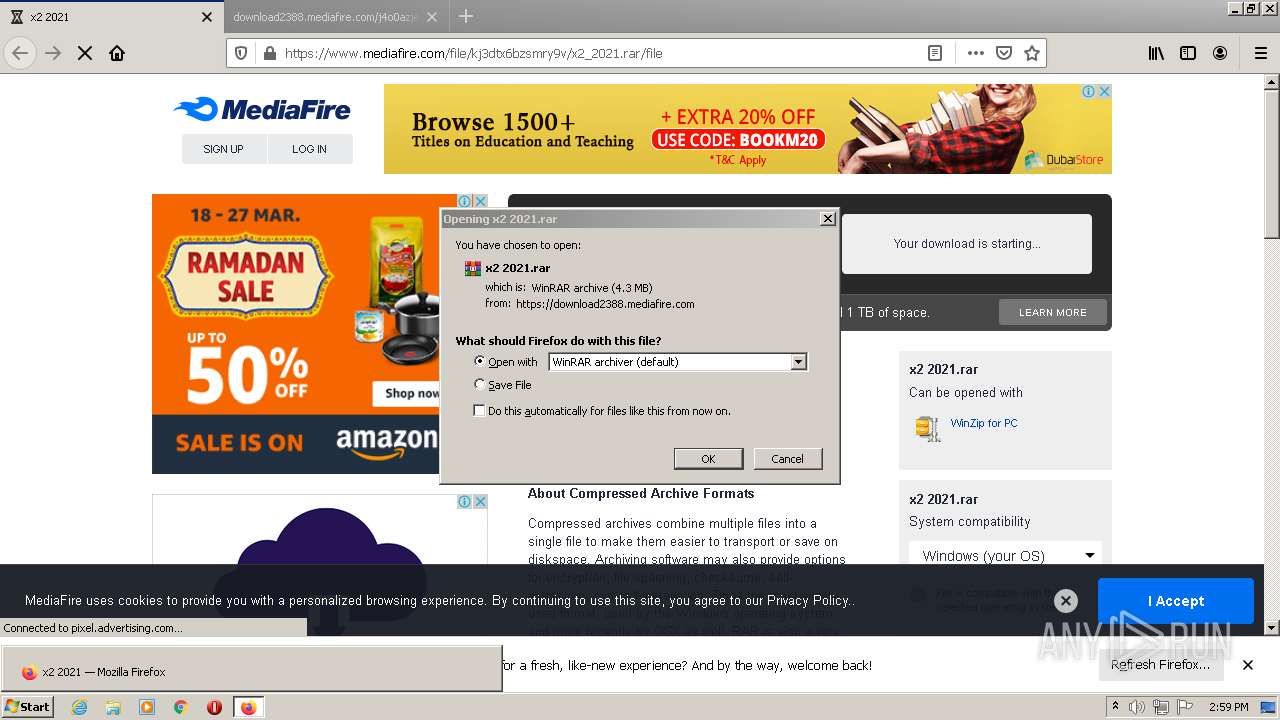
Task: Expand the WinRAR archiver application dropdown
Action: click(x=798, y=362)
